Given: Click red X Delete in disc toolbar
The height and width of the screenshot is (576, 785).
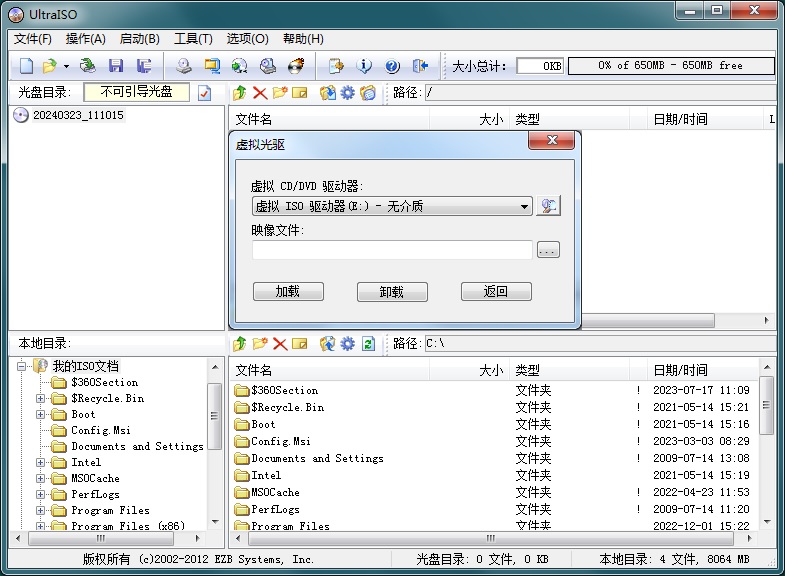Looking at the screenshot, I should click(x=260, y=93).
